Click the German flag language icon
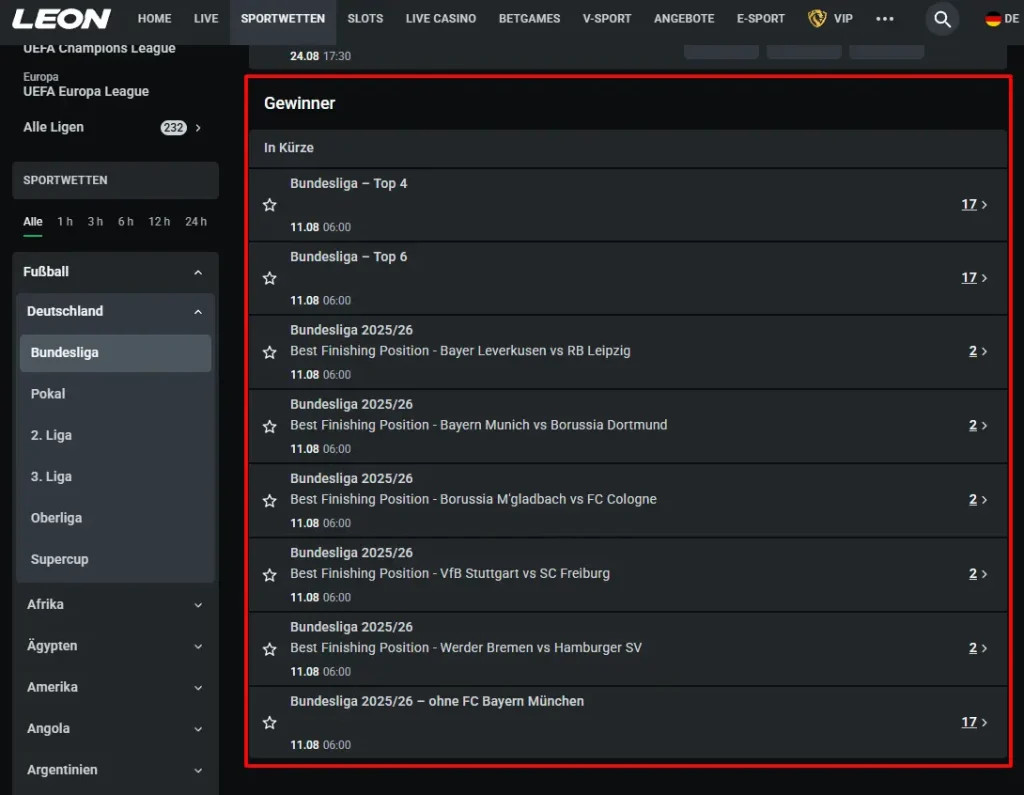Image resolution: width=1024 pixels, height=795 pixels. coord(993,19)
